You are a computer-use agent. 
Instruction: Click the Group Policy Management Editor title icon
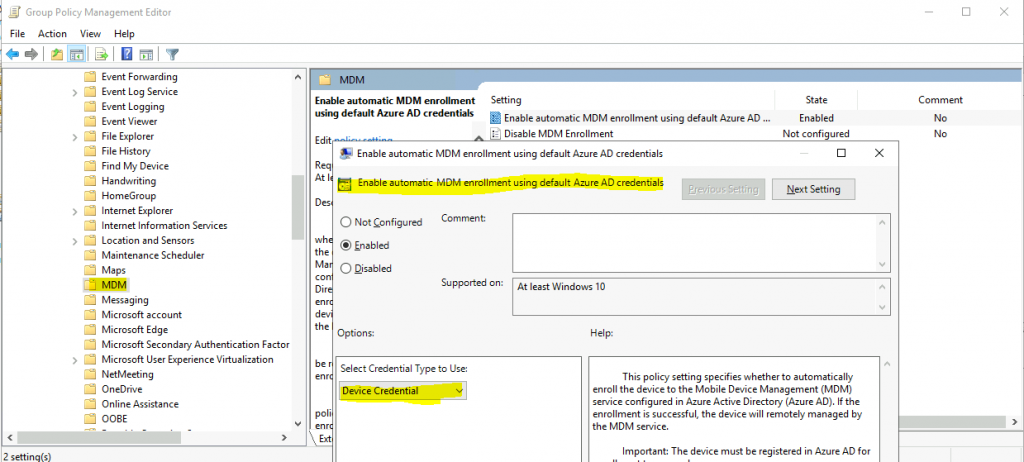pyautogui.click(x=14, y=12)
